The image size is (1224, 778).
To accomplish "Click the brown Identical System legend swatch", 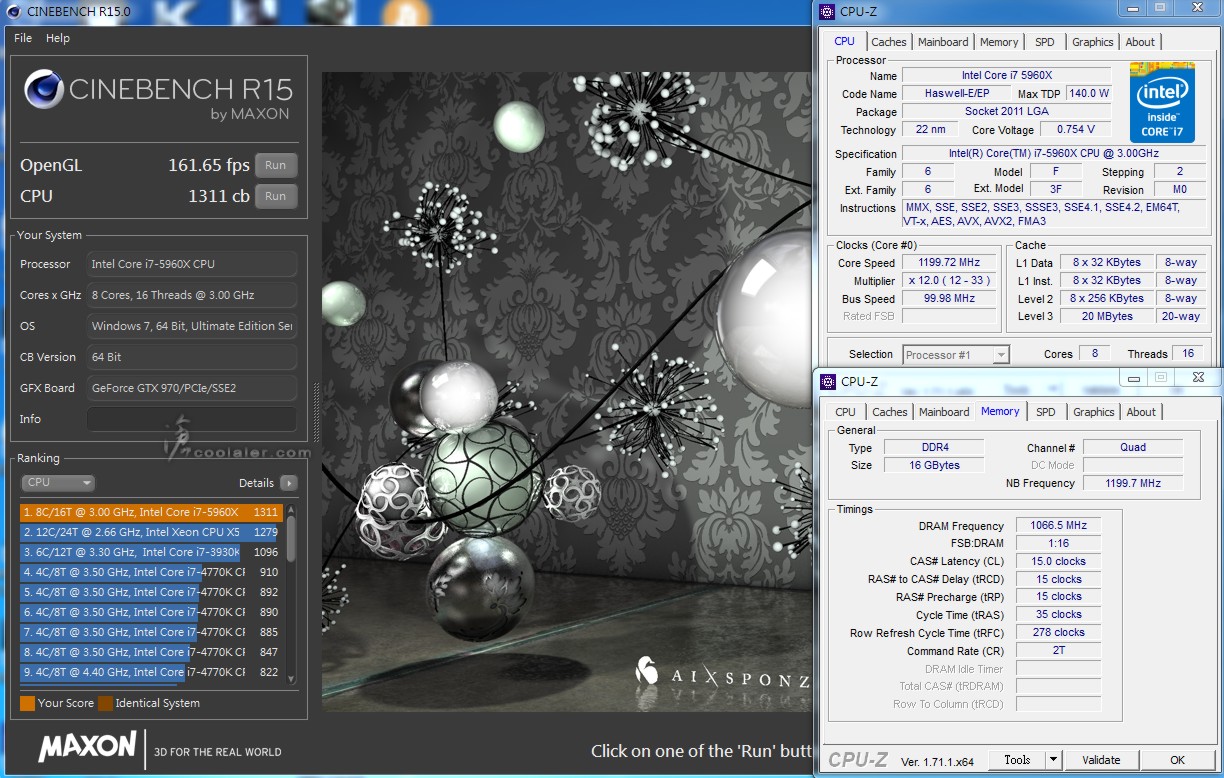I will (x=105, y=703).
